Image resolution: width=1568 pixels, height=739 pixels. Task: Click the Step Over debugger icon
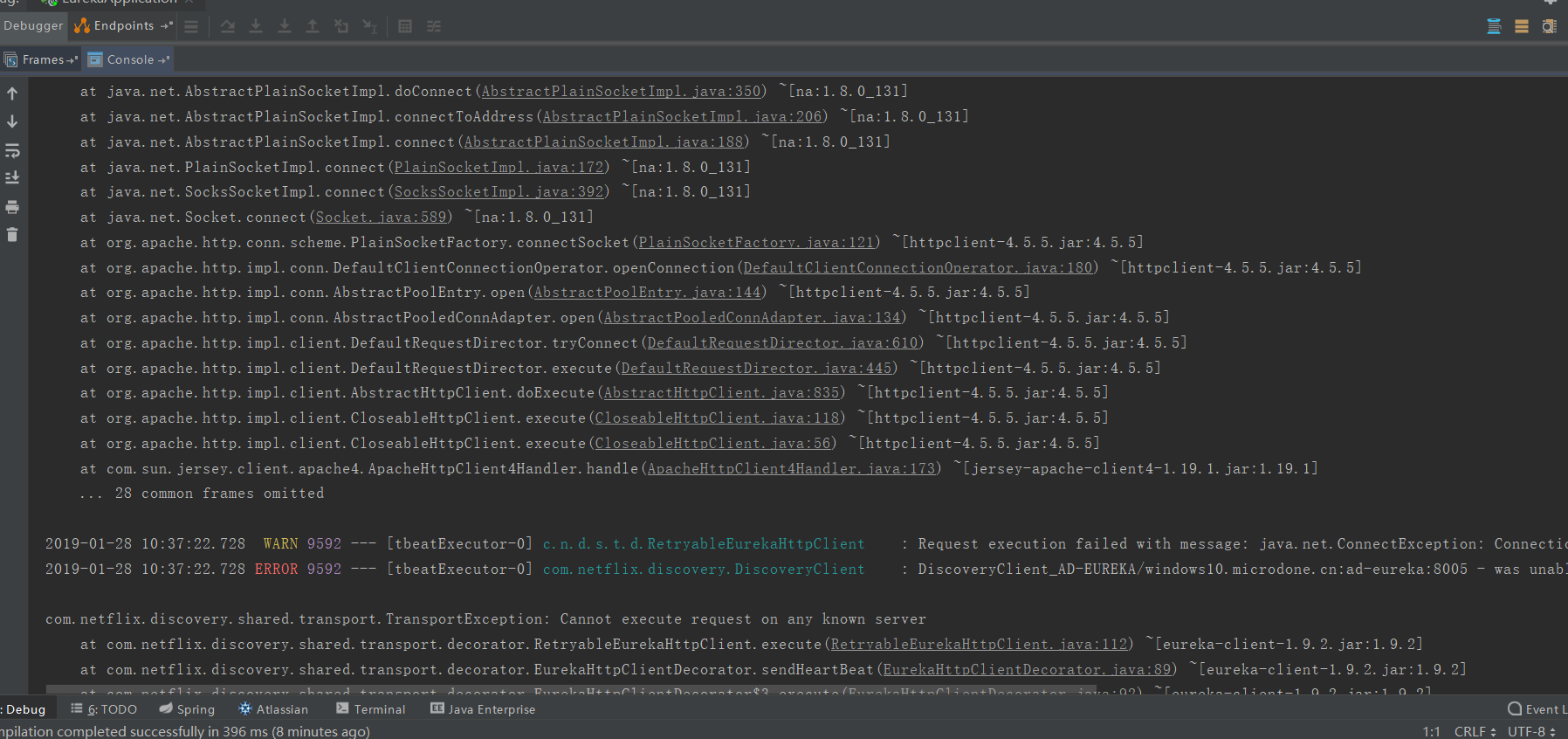(227, 26)
